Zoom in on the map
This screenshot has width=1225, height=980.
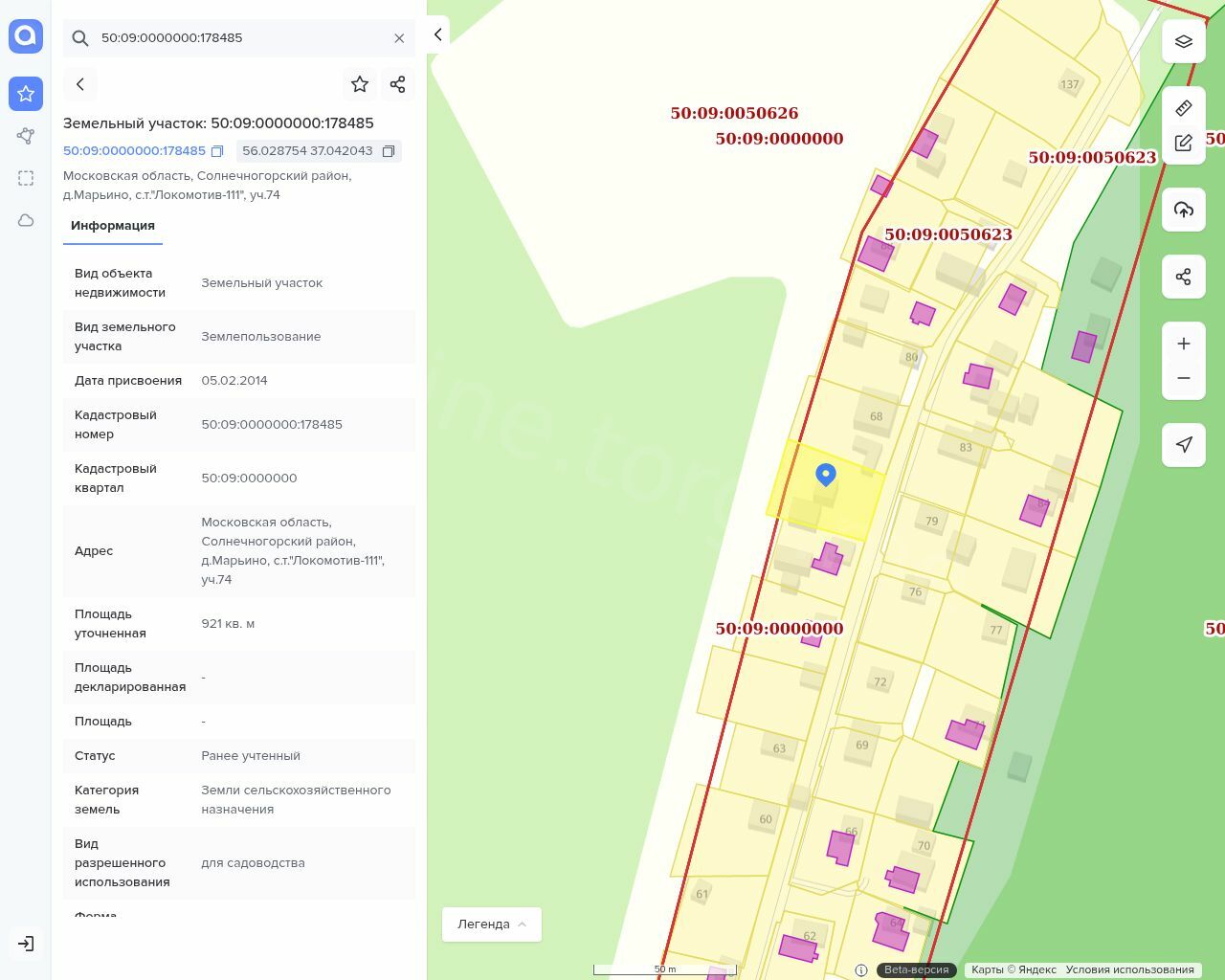[1184, 344]
